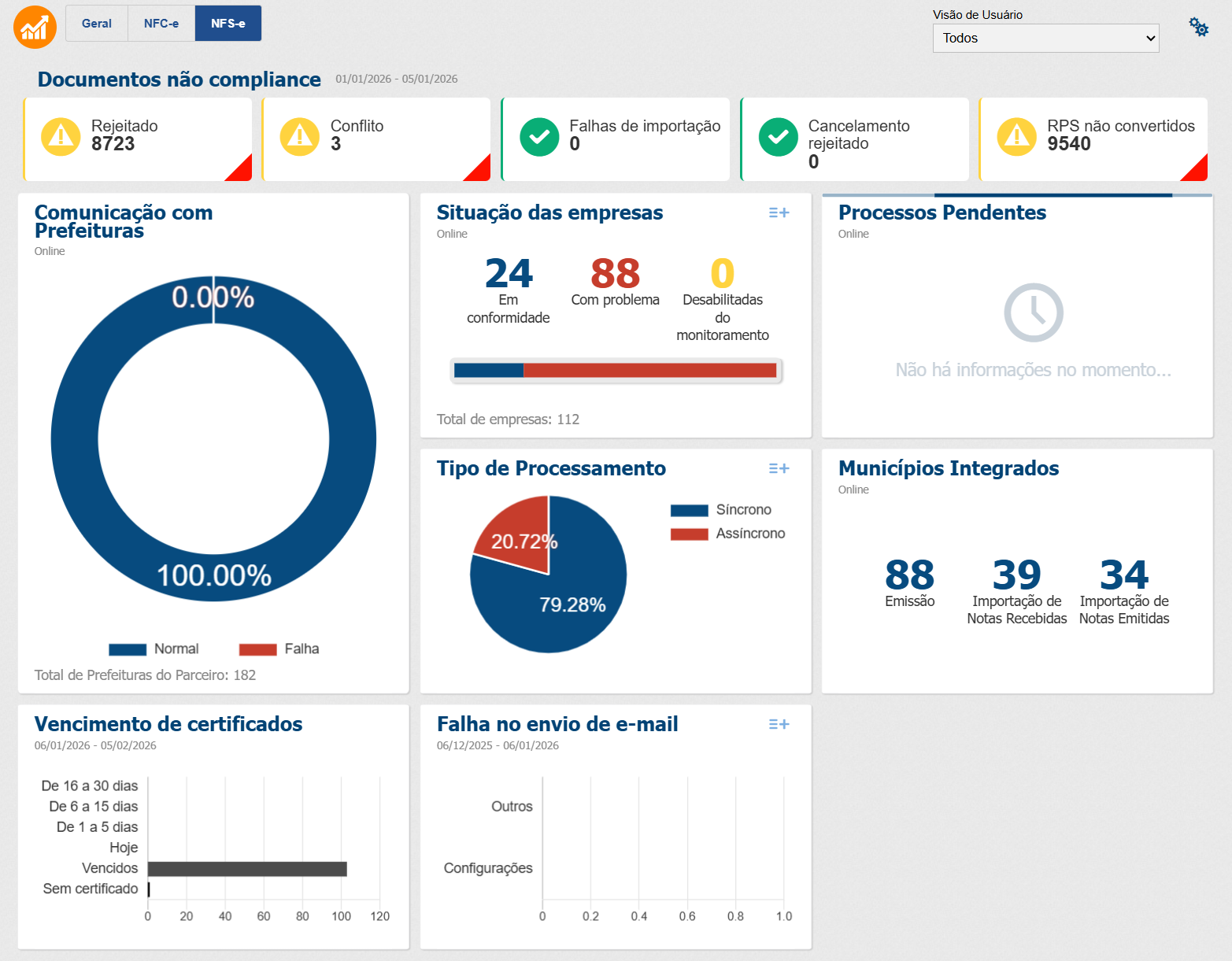Image resolution: width=1232 pixels, height=961 pixels.
Task: Click the 88 Com problema count
Action: point(615,274)
